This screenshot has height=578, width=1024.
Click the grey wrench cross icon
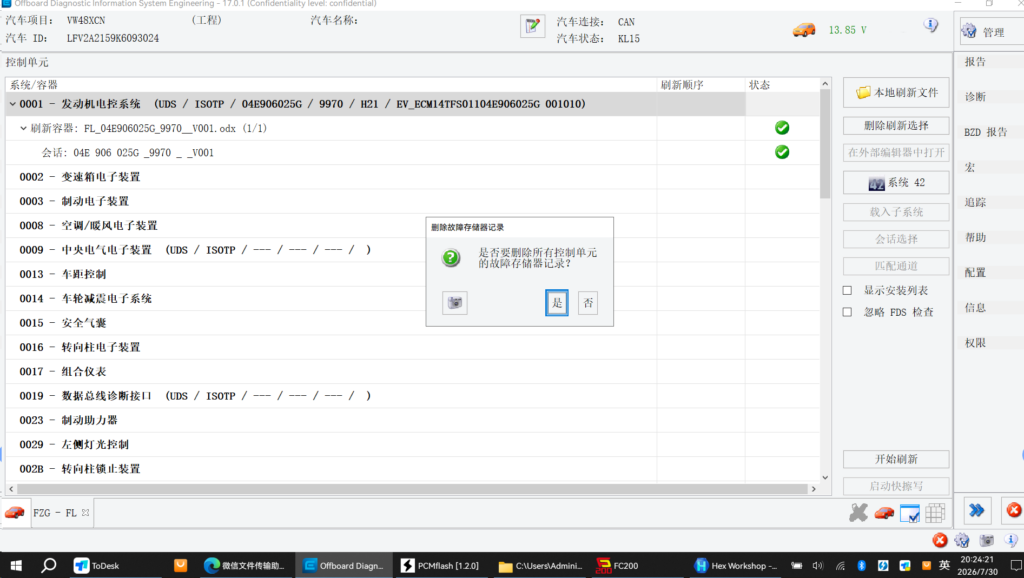[x=858, y=513]
